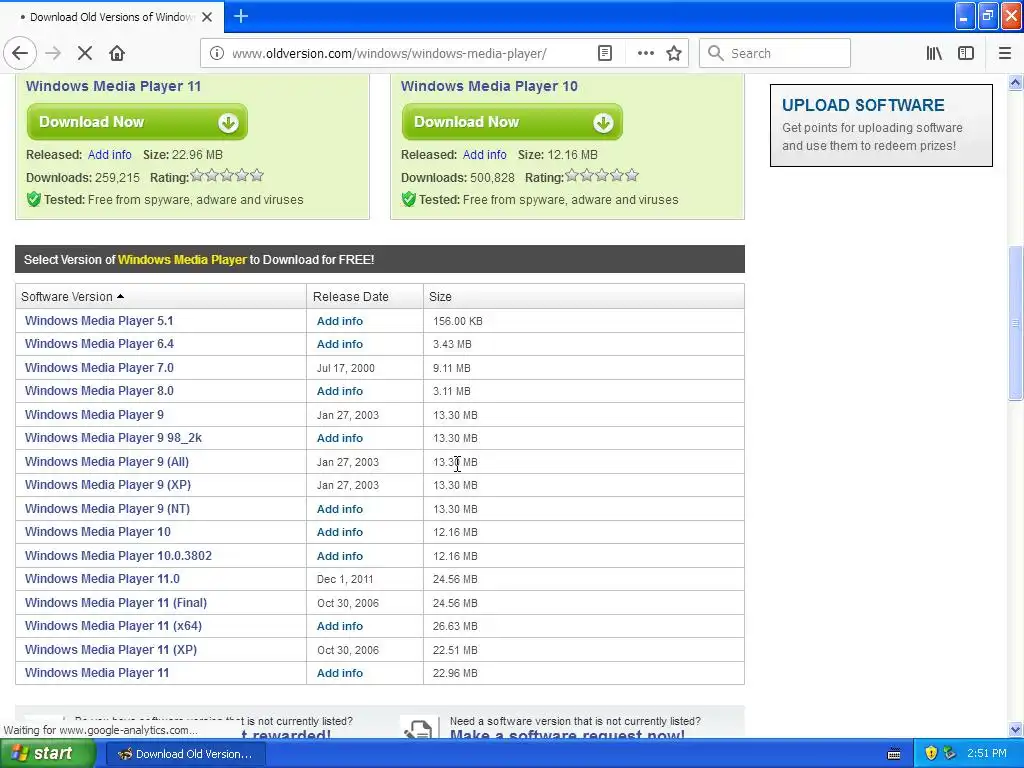Open Windows Media Player 9 98_2k link

pyautogui.click(x=113, y=438)
